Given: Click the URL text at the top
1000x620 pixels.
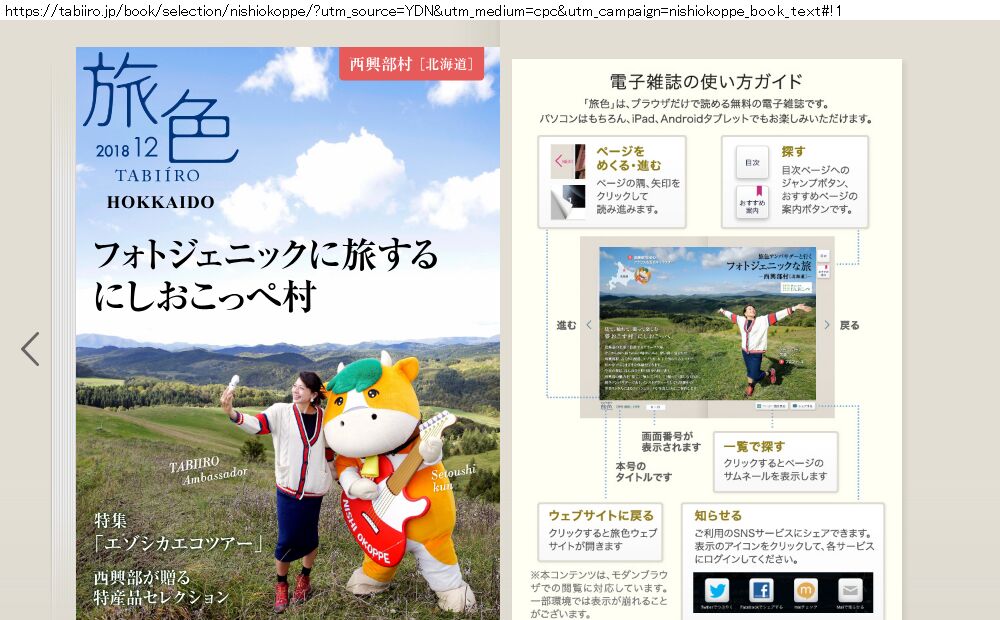Looking at the screenshot, I should pyautogui.click(x=423, y=10).
